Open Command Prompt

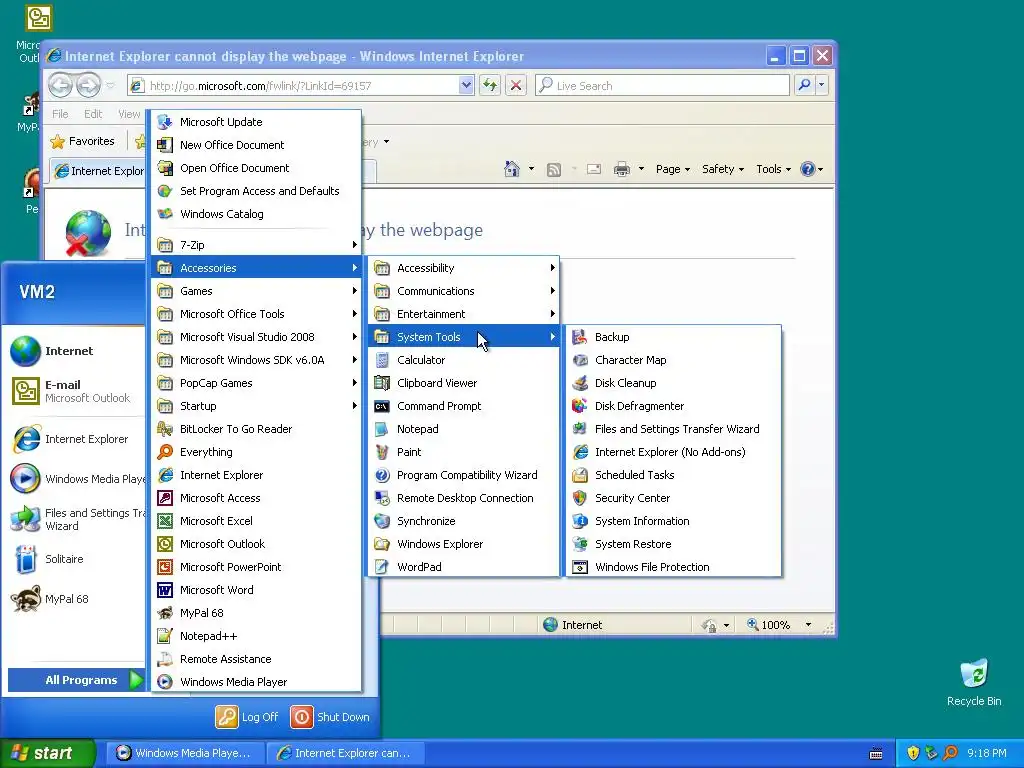point(464,406)
